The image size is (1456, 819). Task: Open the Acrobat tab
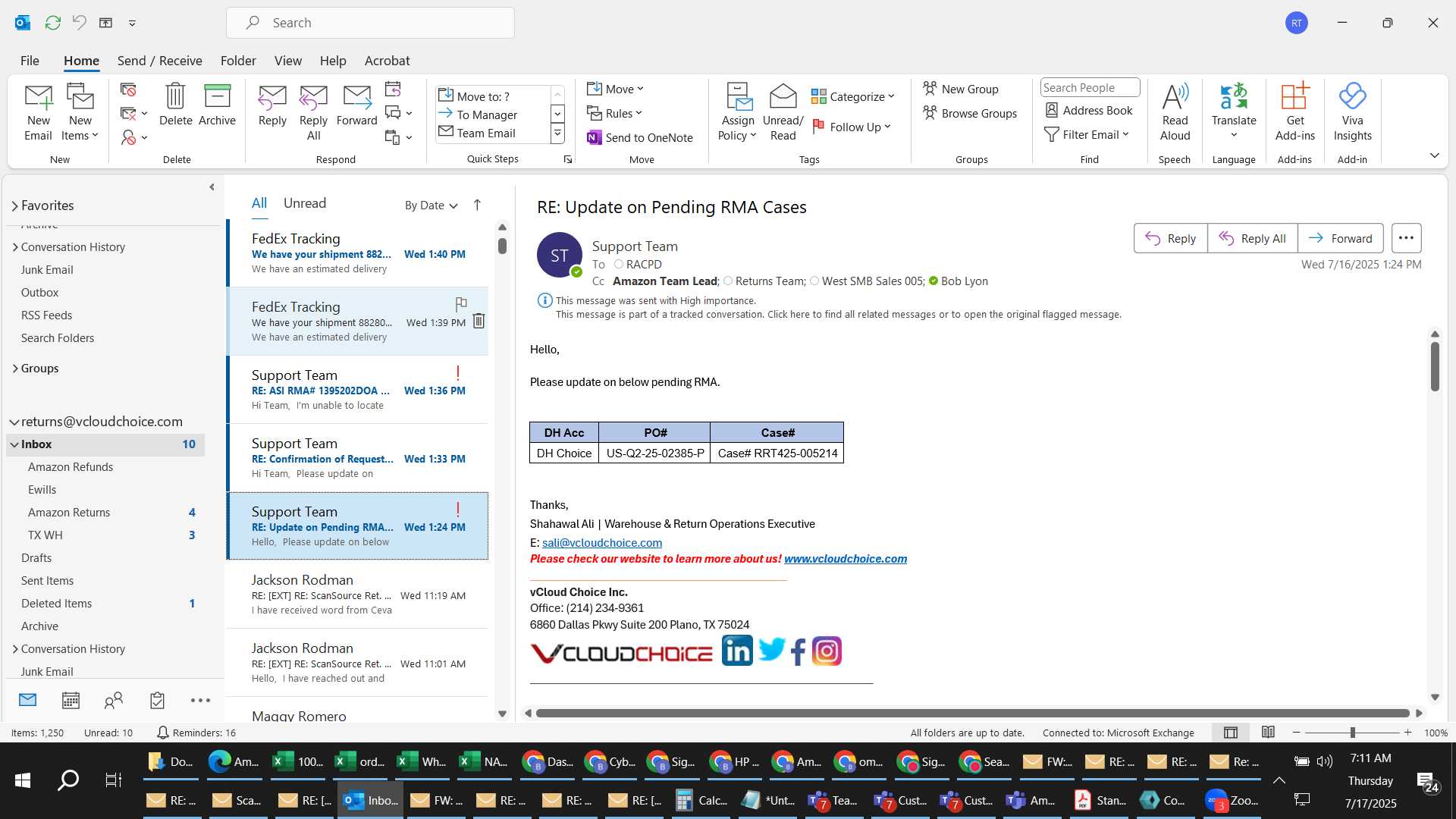coord(387,61)
